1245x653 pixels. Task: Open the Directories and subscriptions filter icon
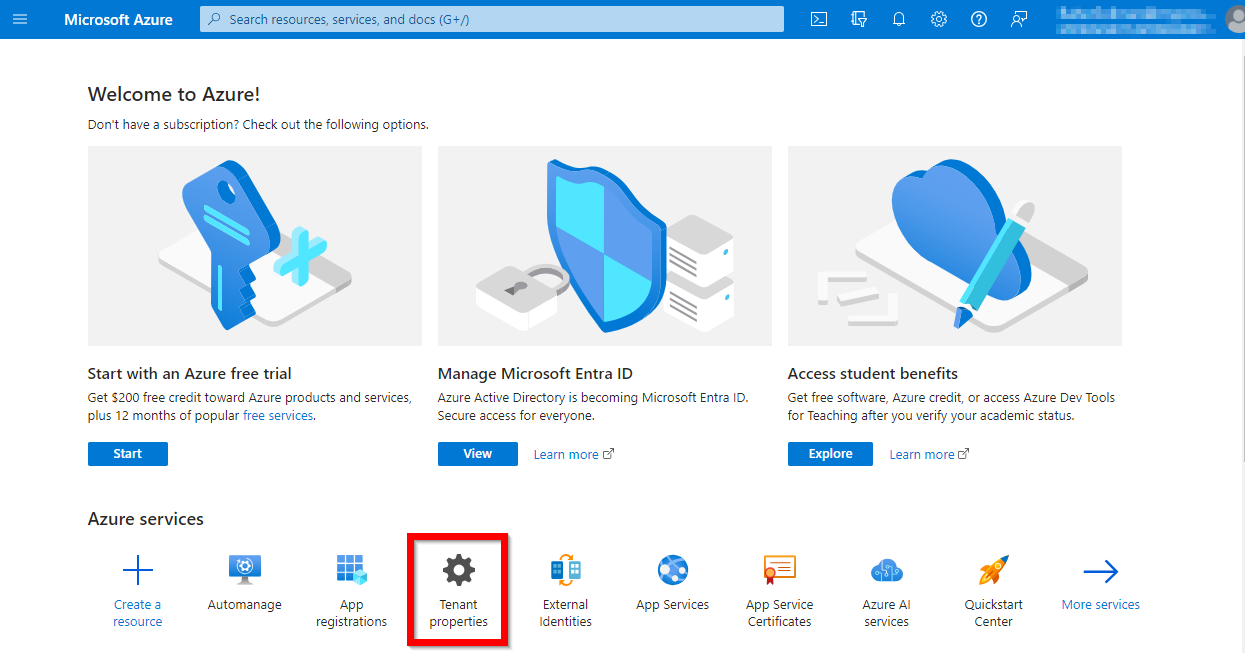858,19
